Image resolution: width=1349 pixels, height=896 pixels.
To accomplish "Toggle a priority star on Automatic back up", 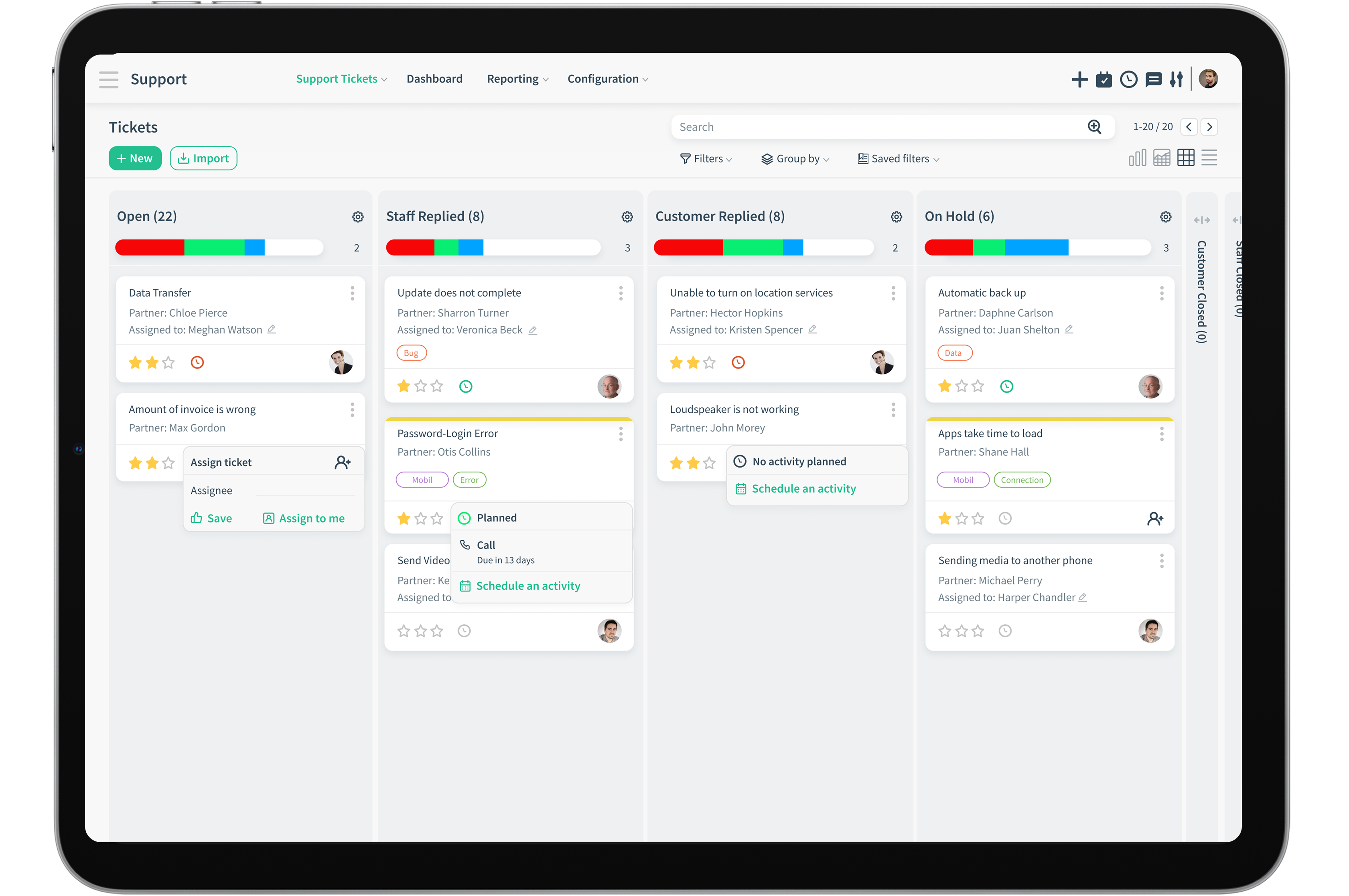I will pos(945,386).
